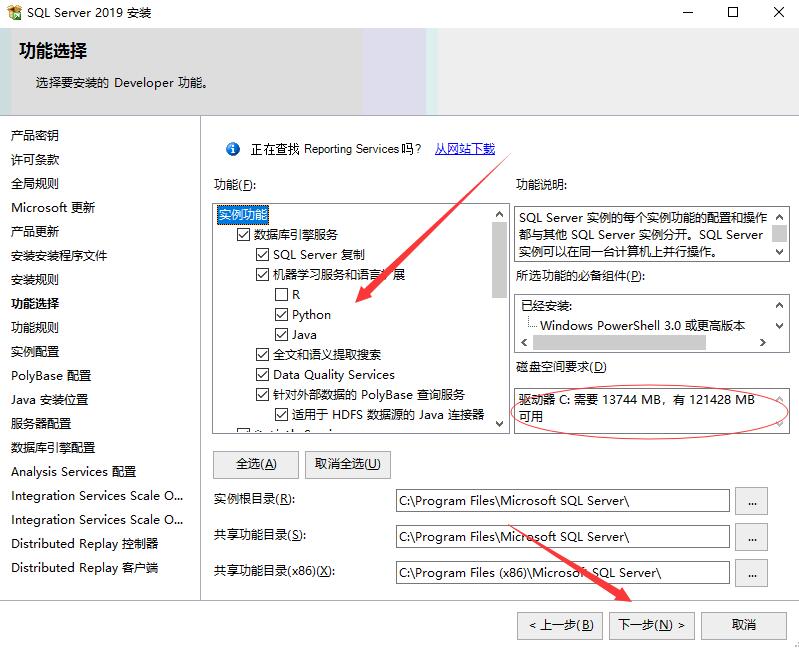The image size is (799, 648).
Task: Close the SQL Server 2019 setup window
Action: click(779, 12)
